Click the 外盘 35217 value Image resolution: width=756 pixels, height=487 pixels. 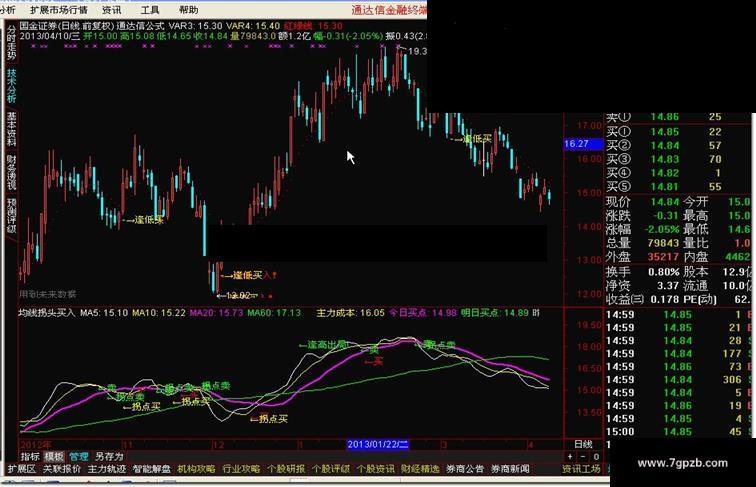tap(663, 257)
